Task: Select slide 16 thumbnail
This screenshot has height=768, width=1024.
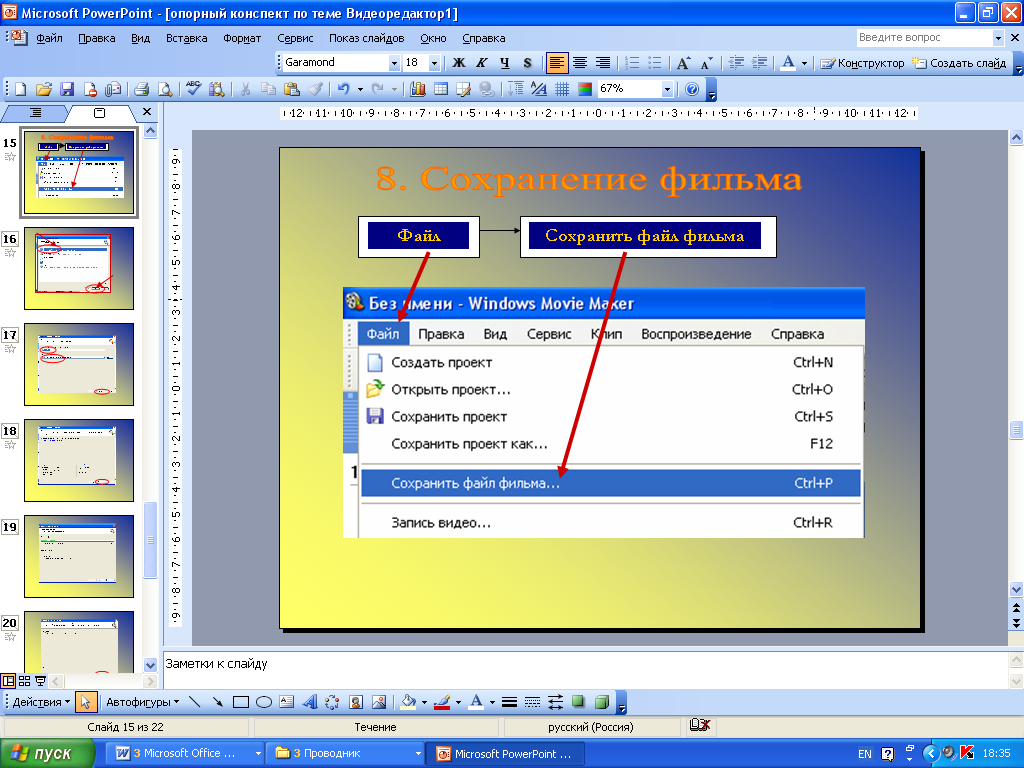Action: pyautogui.click(x=79, y=268)
